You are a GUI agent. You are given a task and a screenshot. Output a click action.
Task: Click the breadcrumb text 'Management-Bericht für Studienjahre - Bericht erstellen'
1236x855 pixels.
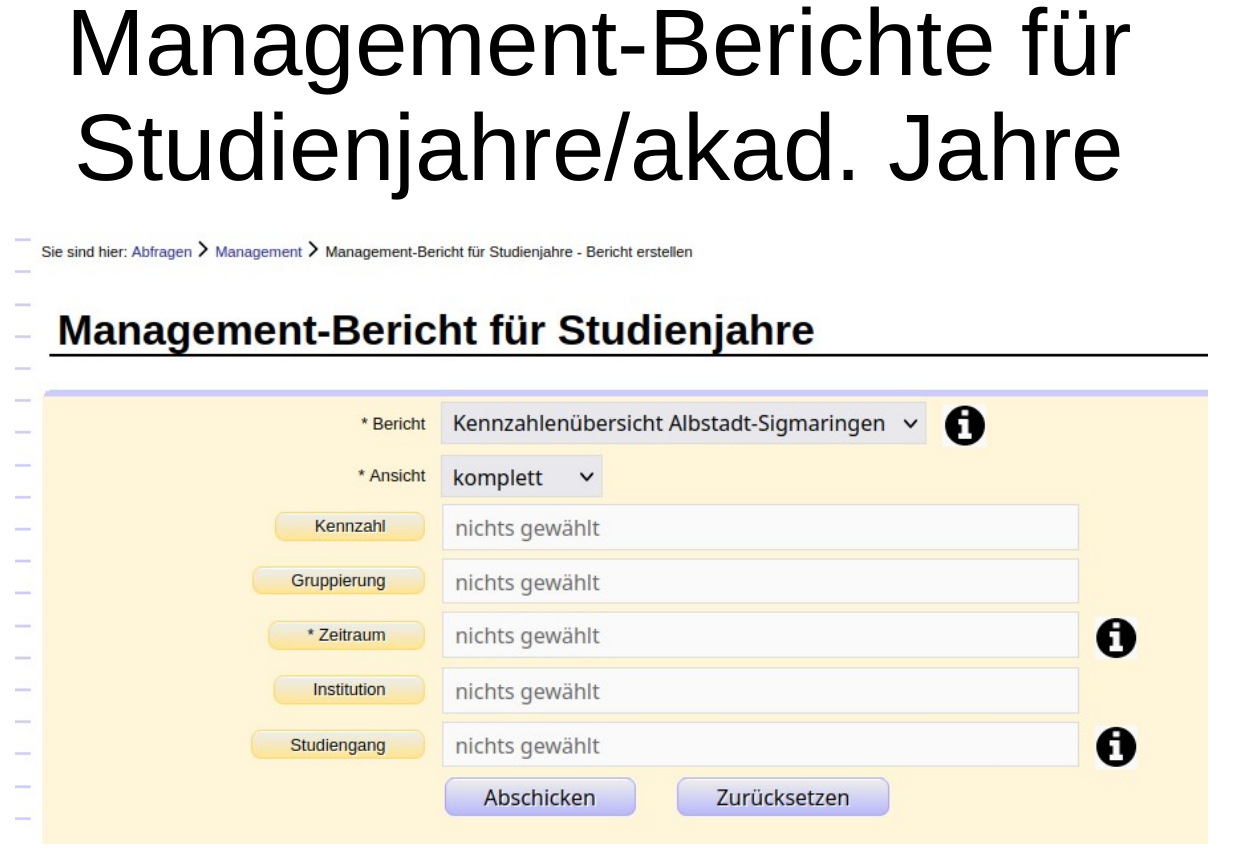(x=509, y=252)
